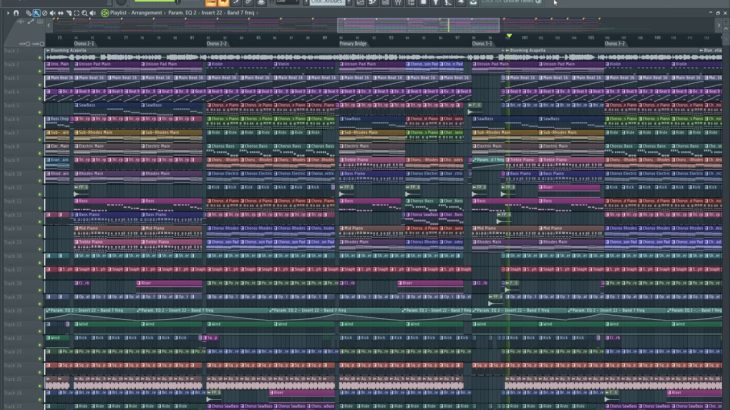
Task: Select the Zoom magnifier tool
Action: [x=84, y=13]
